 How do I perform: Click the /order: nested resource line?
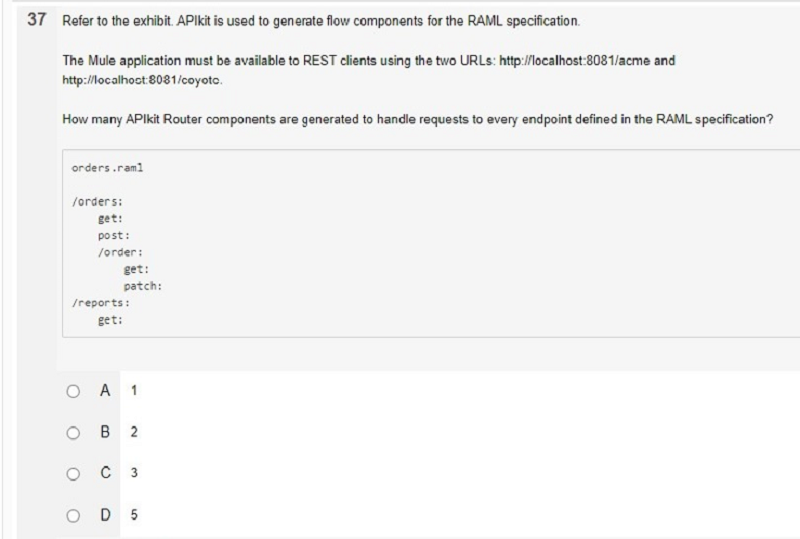click(x=120, y=252)
